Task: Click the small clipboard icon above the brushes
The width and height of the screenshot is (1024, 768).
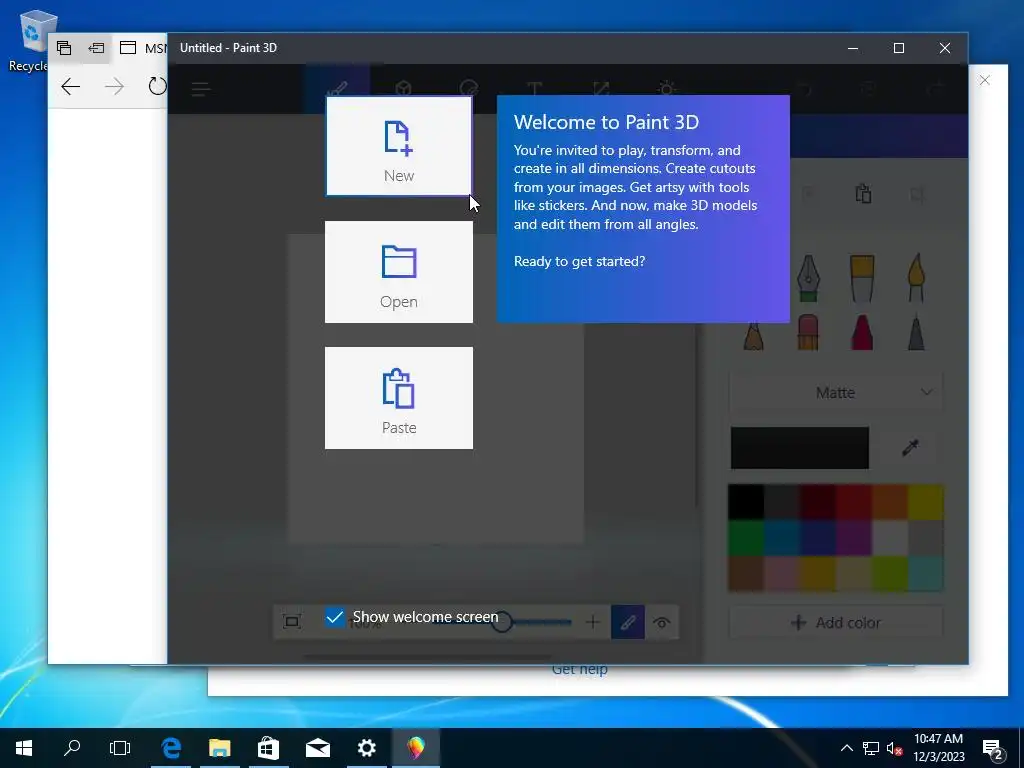Action: click(x=863, y=194)
